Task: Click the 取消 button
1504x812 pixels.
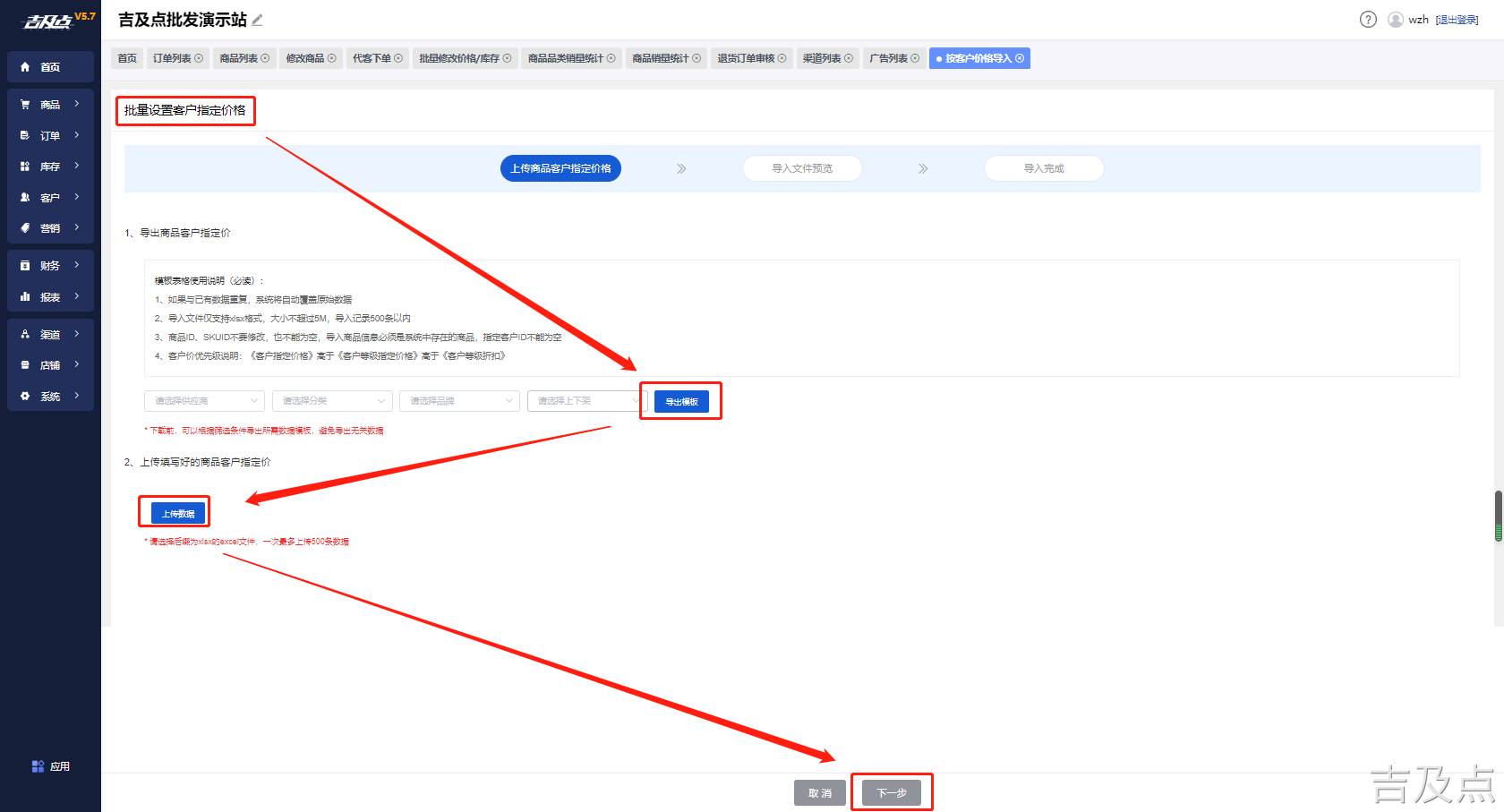Action: (x=819, y=793)
